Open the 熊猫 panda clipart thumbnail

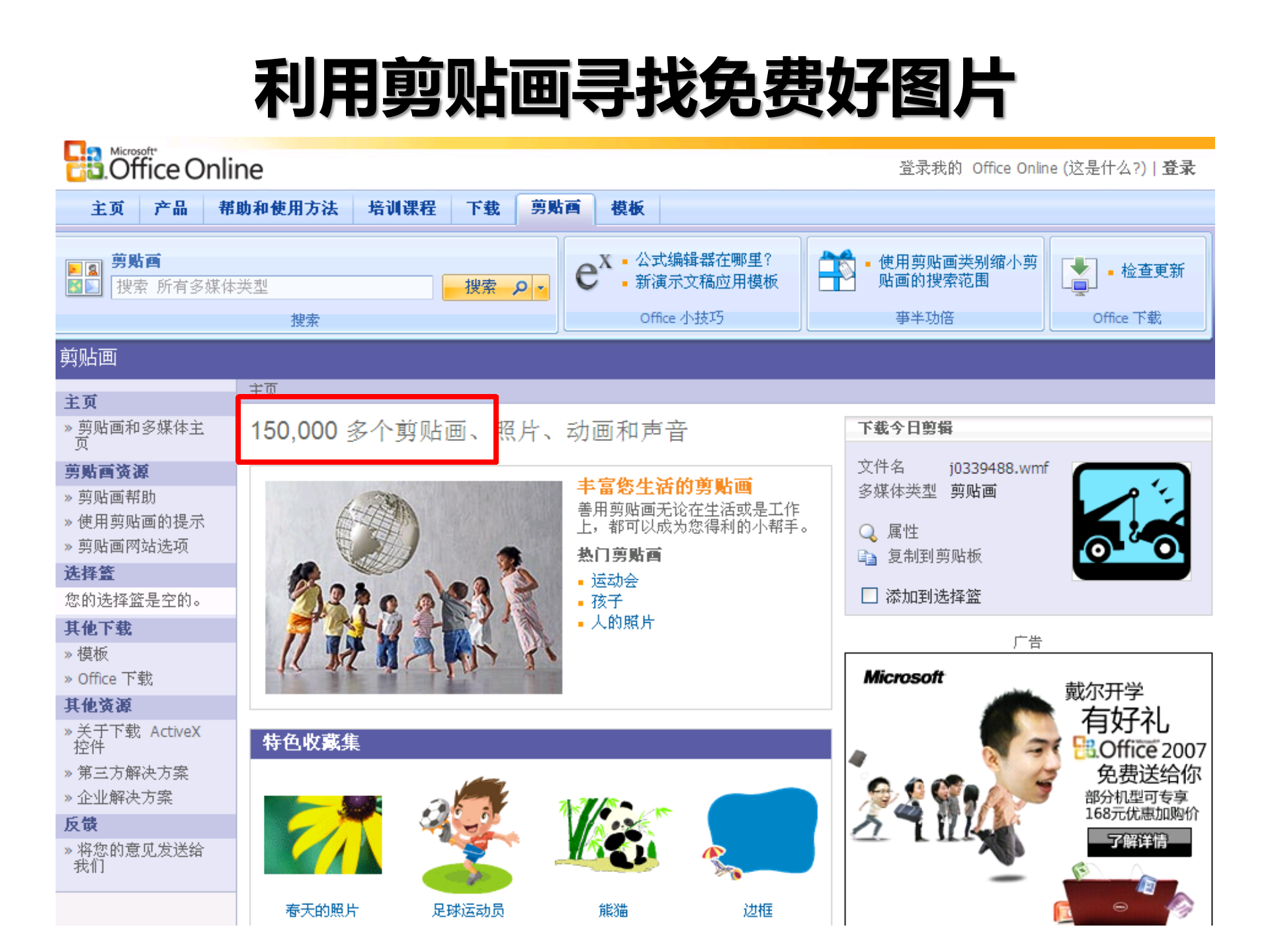(x=612, y=834)
